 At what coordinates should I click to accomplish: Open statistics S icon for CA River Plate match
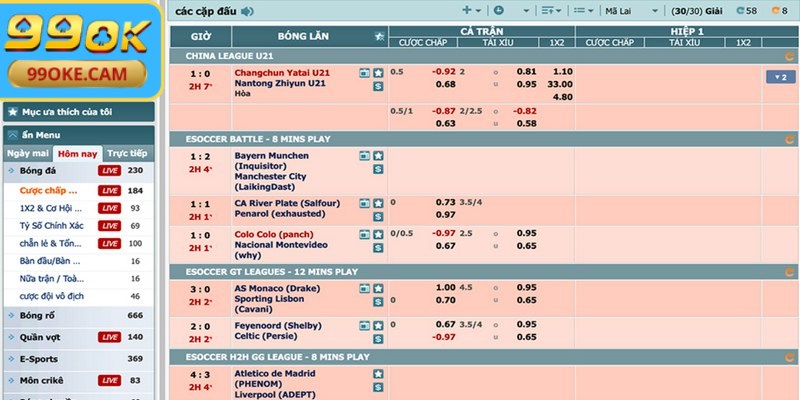[378, 217]
